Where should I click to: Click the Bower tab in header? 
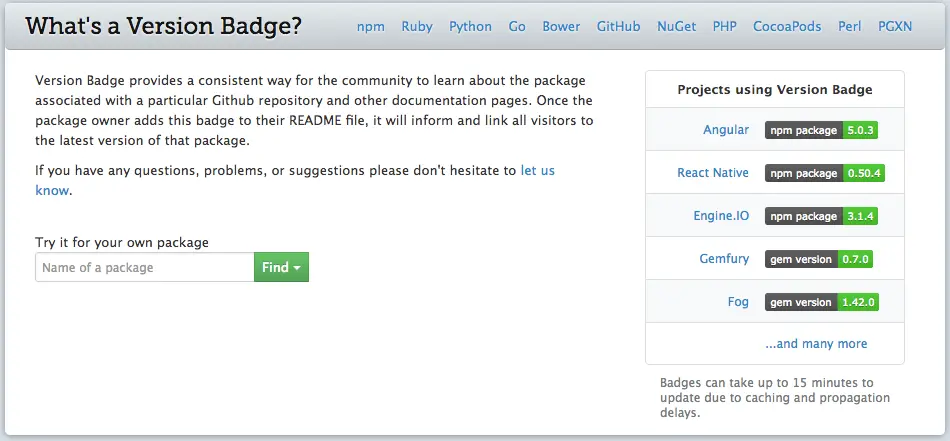[x=561, y=26]
